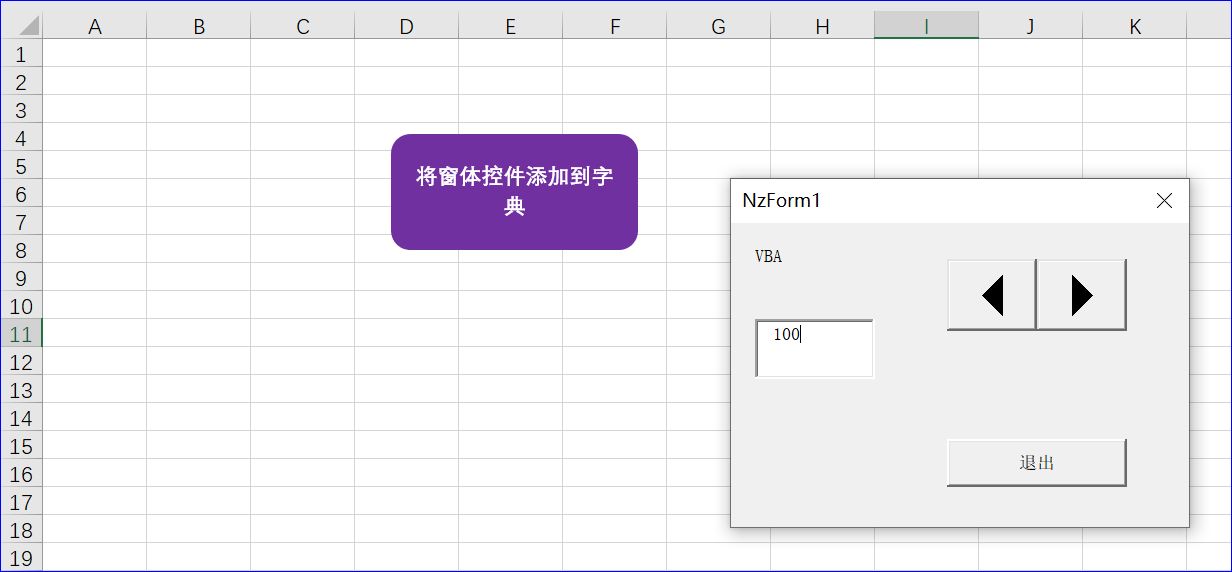1232x572 pixels.
Task: Select row 8 header
Action: pyautogui.click(x=21, y=249)
